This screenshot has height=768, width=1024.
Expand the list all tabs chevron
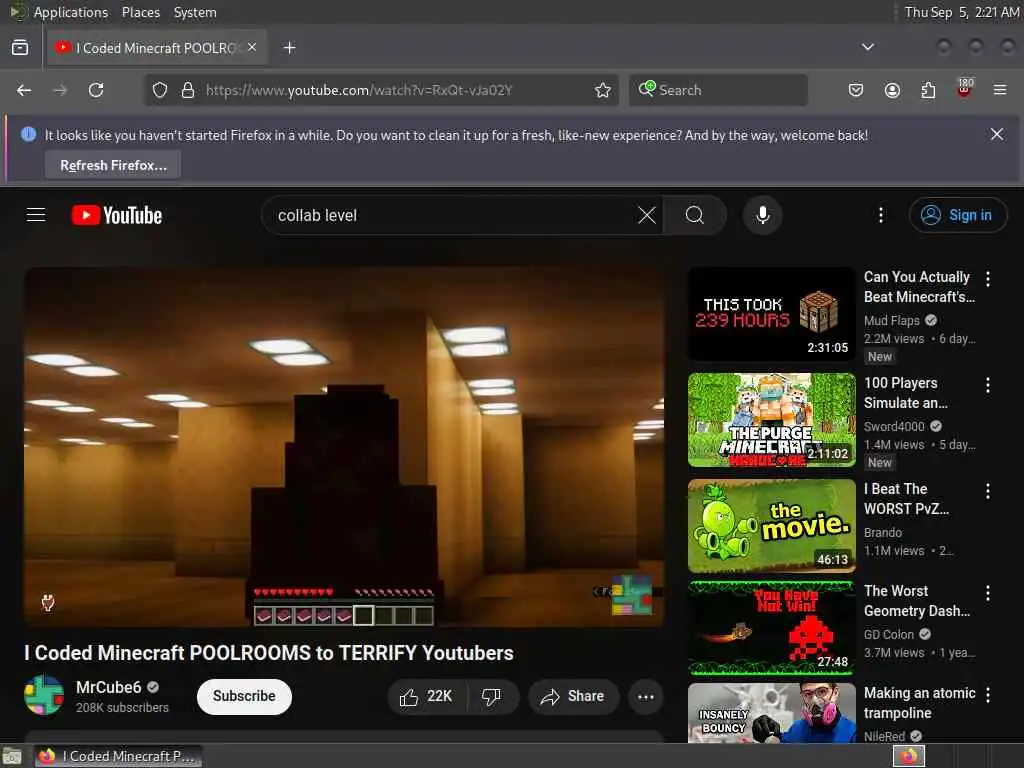[868, 47]
